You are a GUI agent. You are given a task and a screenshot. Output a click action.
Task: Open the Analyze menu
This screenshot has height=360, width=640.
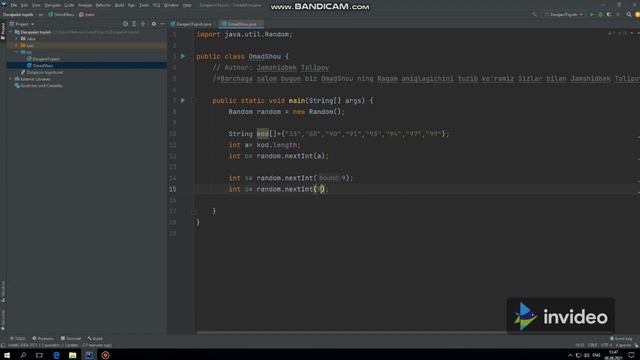pos(85,5)
